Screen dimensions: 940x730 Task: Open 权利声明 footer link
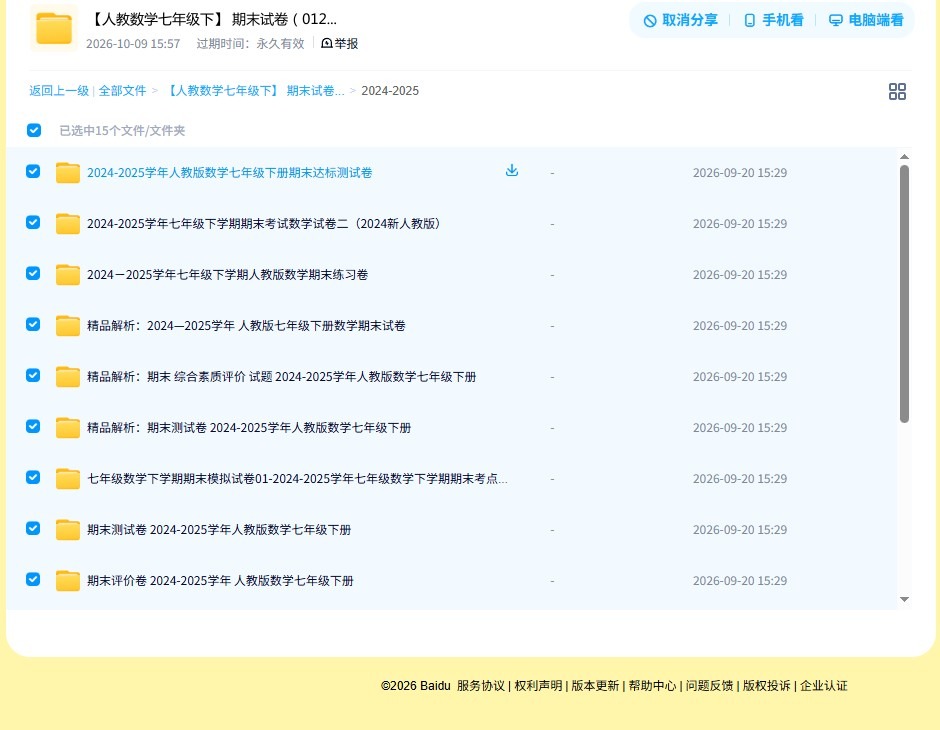[x=538, y=686]
